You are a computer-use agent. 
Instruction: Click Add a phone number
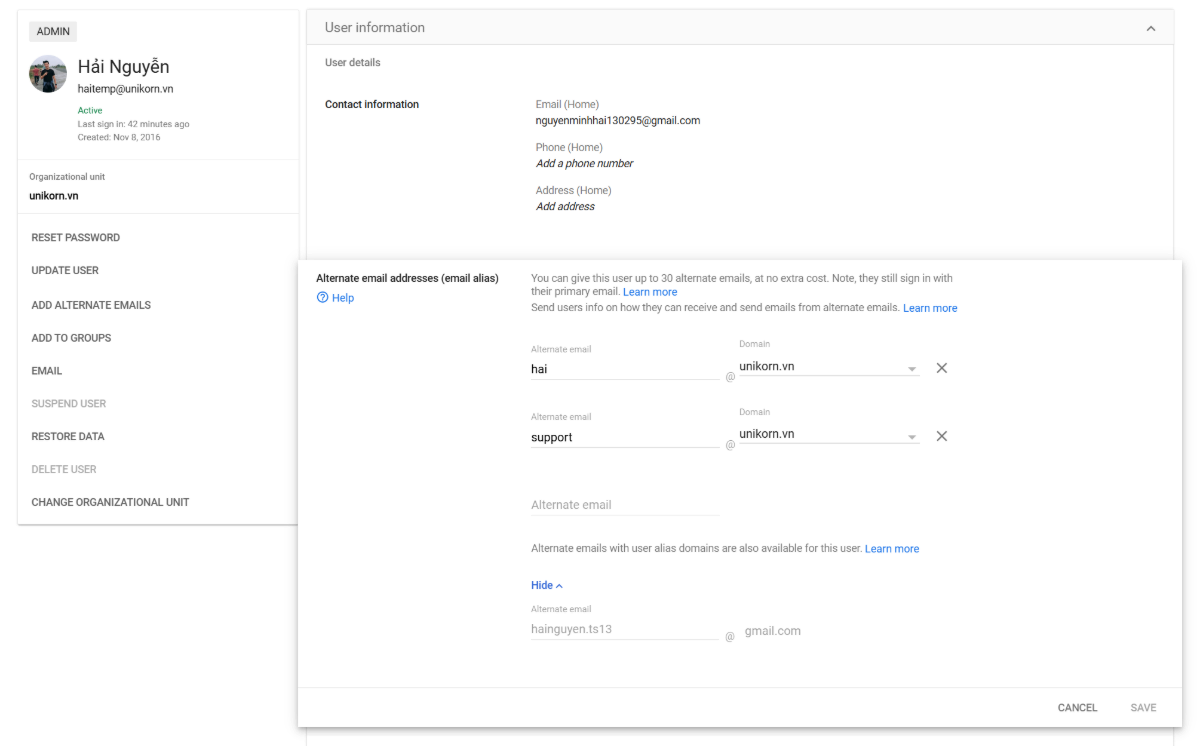[584, 163]
